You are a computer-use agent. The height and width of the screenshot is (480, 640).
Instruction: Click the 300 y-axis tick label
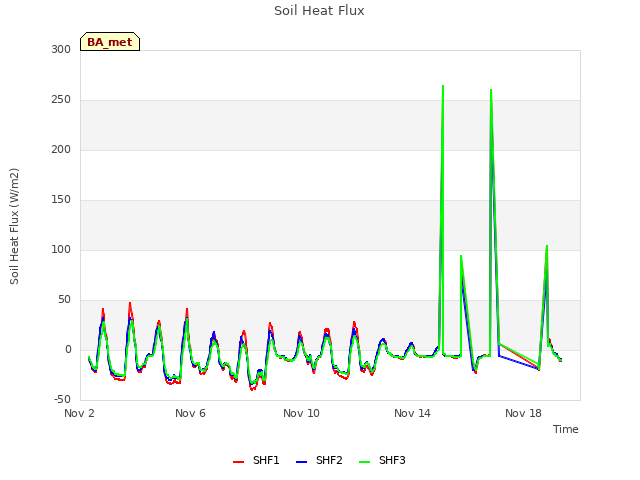point(61,49)
